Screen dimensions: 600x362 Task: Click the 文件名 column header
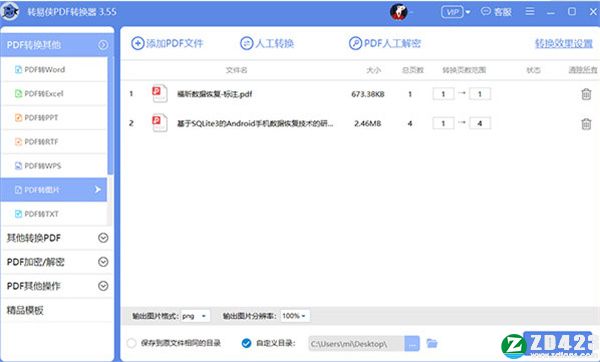click(x=236, y=70)
